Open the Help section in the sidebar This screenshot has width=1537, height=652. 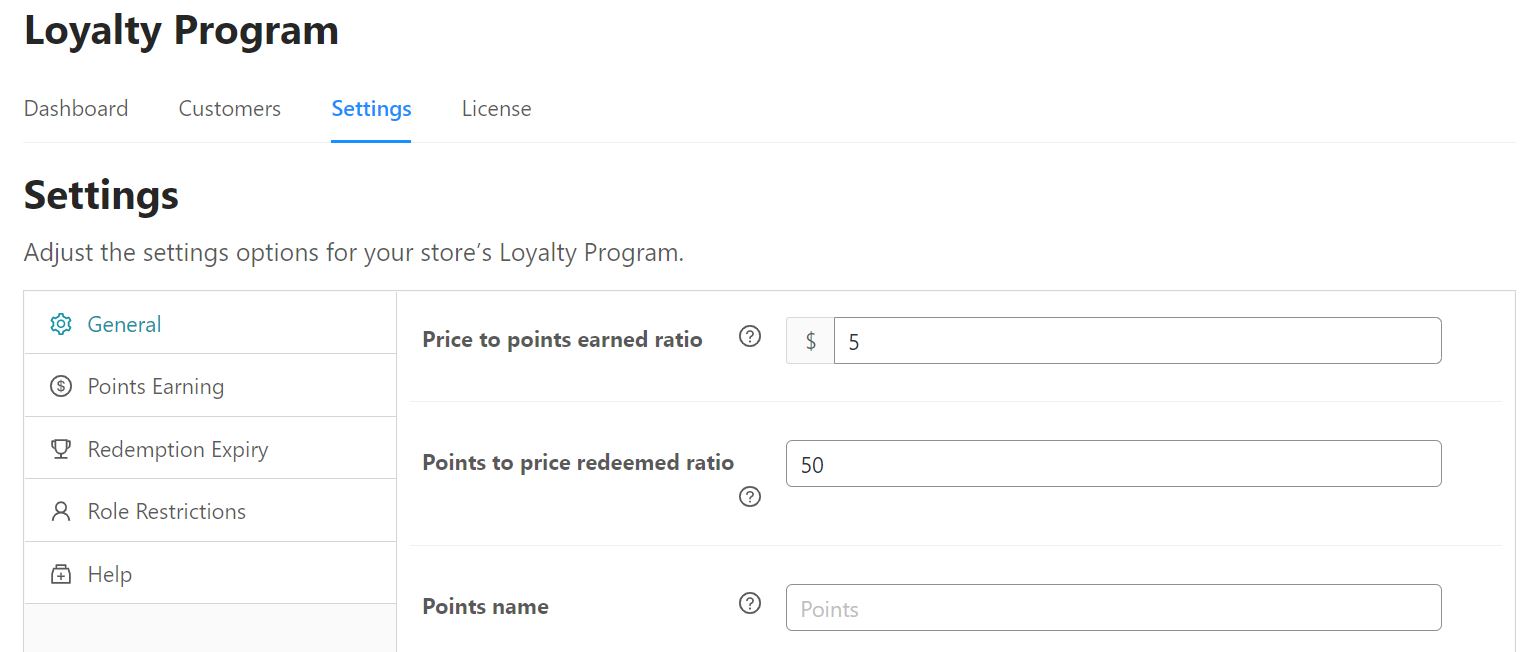point(110,574)
